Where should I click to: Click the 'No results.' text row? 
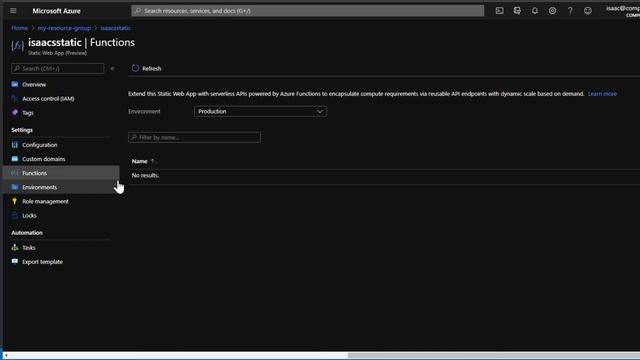(145, 176)
